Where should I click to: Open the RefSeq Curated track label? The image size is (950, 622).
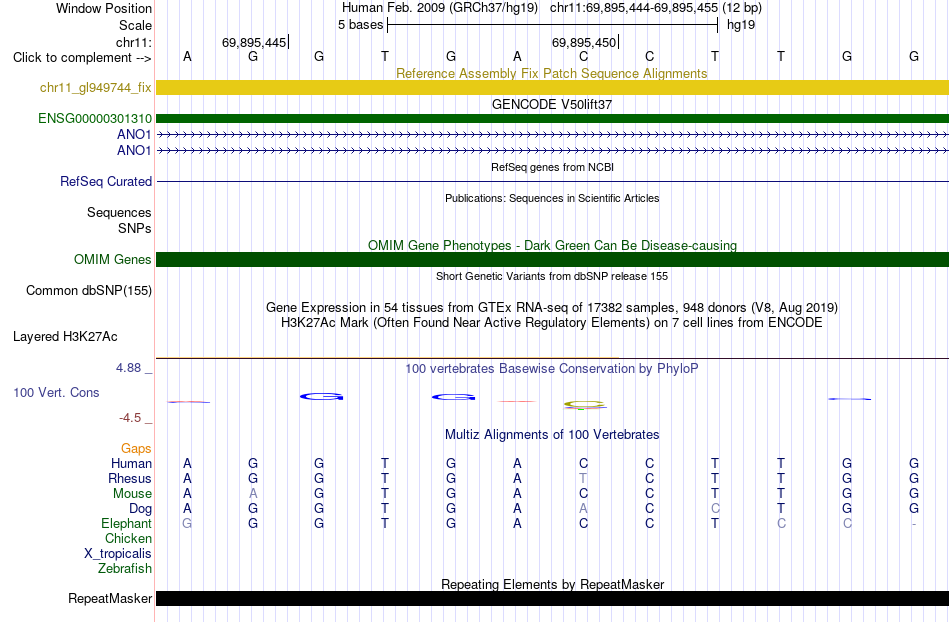pyautogui.click(x=106, y=182)
